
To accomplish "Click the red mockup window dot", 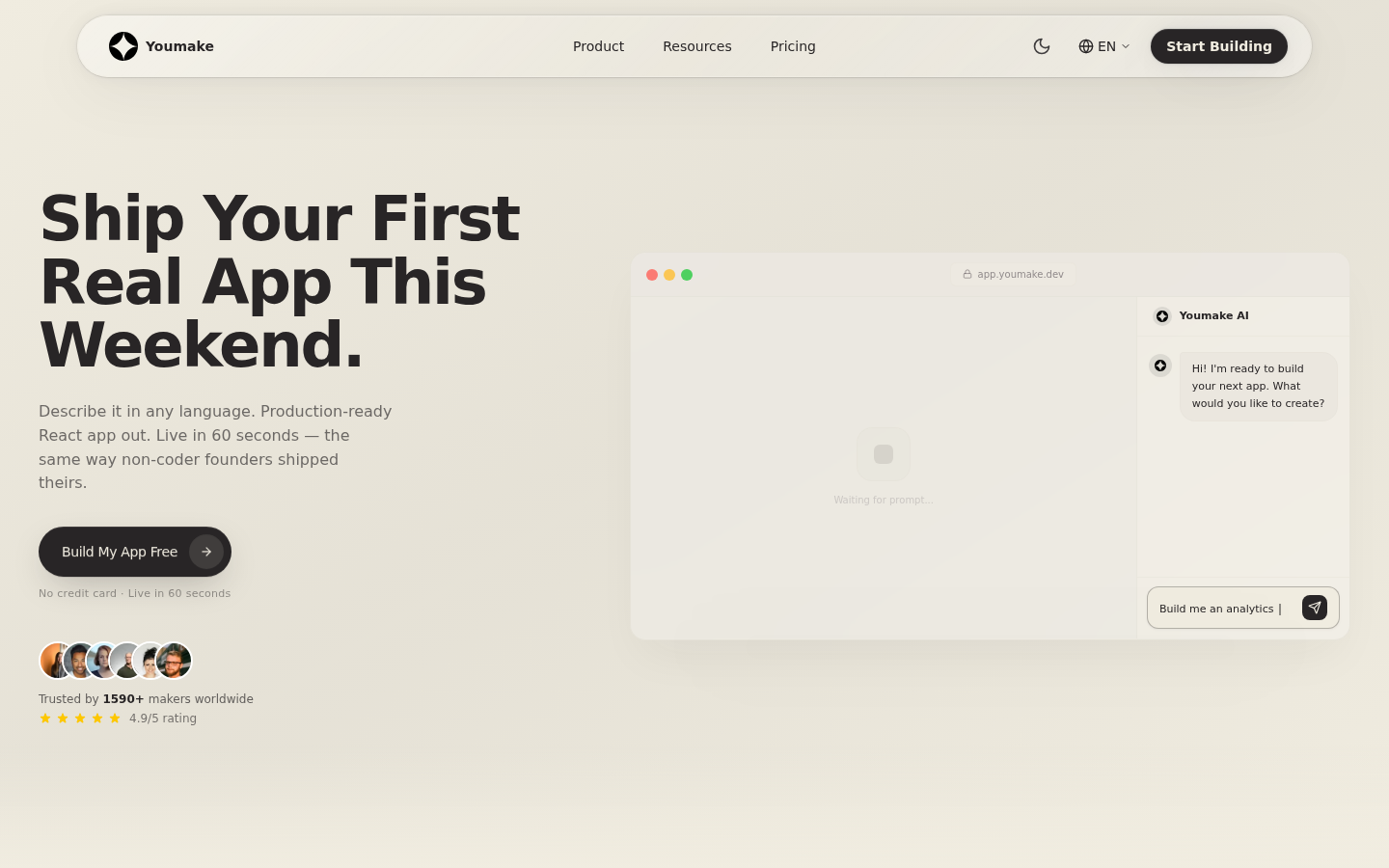I will 652,275.
